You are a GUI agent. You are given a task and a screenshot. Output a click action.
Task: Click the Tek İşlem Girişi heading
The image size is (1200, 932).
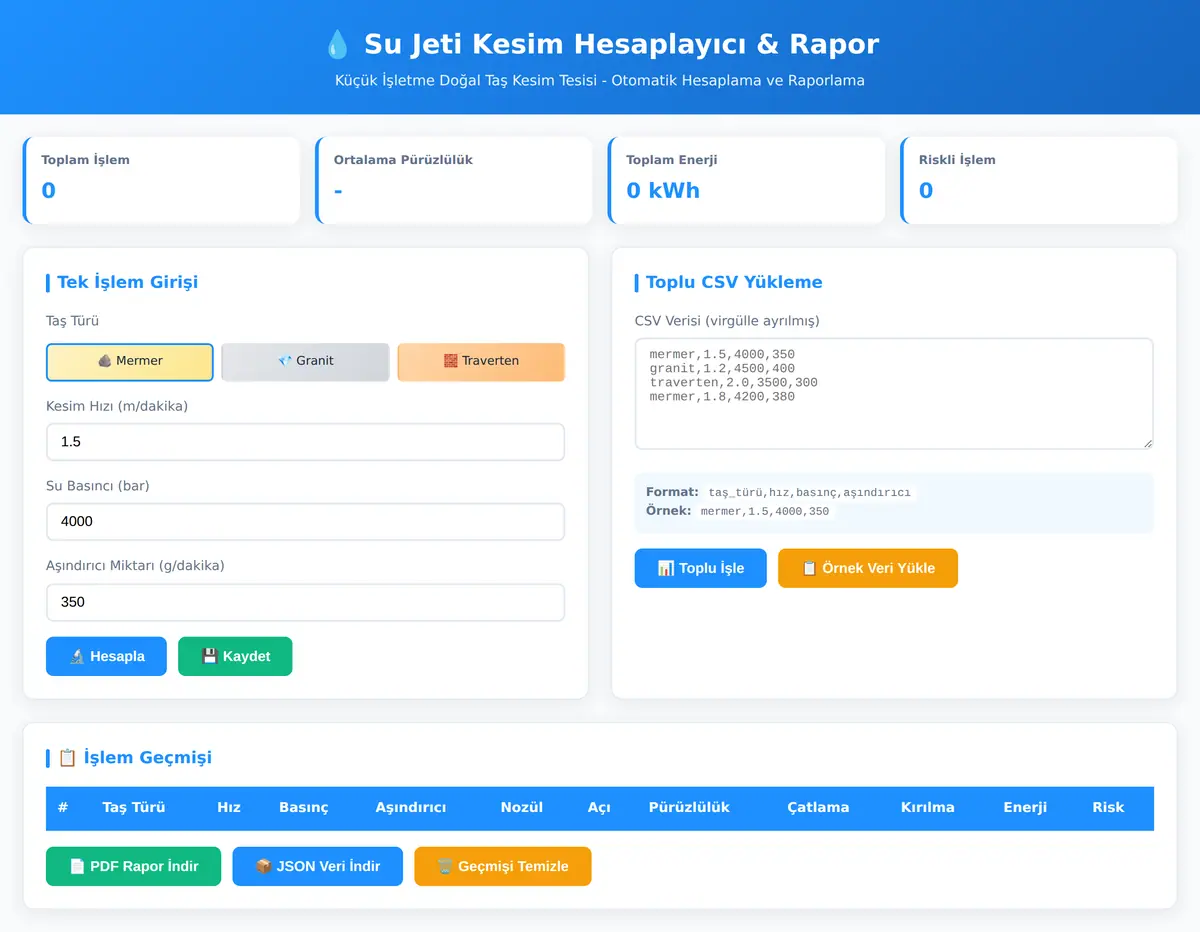[x=127, y=282]
